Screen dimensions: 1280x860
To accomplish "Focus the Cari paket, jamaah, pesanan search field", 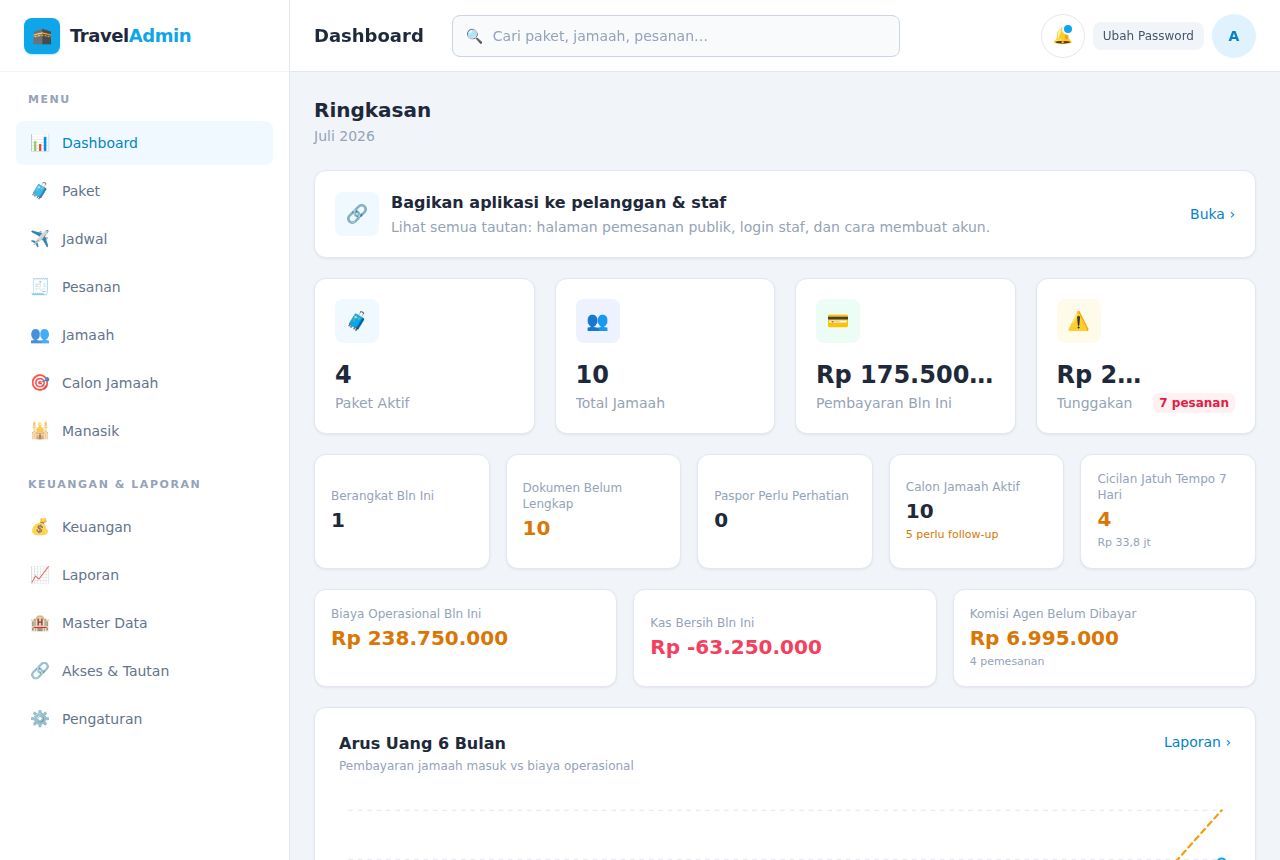I will coord(676,36).
